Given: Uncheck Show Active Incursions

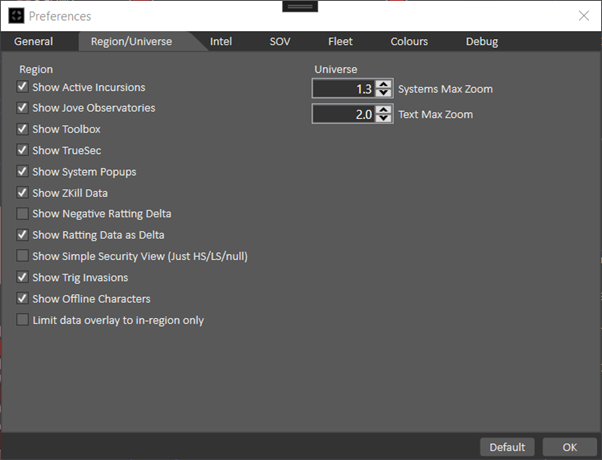Looking at the screenshot, I should pos(23,87).
